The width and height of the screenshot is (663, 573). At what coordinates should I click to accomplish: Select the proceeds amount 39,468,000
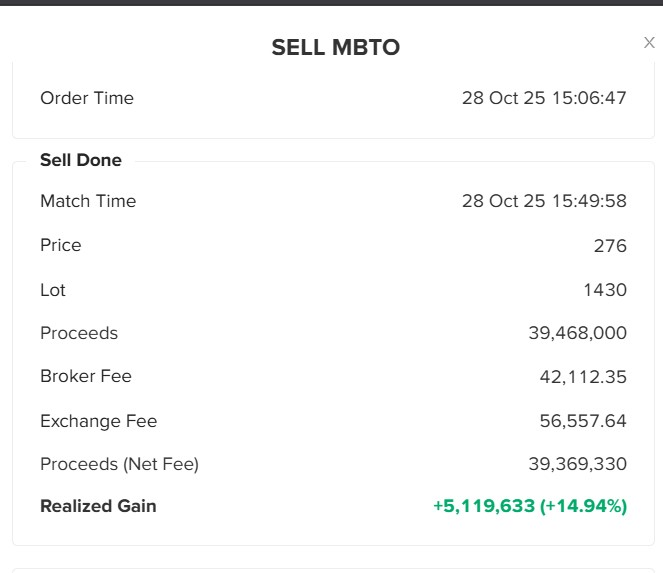[x=577, y=333]
